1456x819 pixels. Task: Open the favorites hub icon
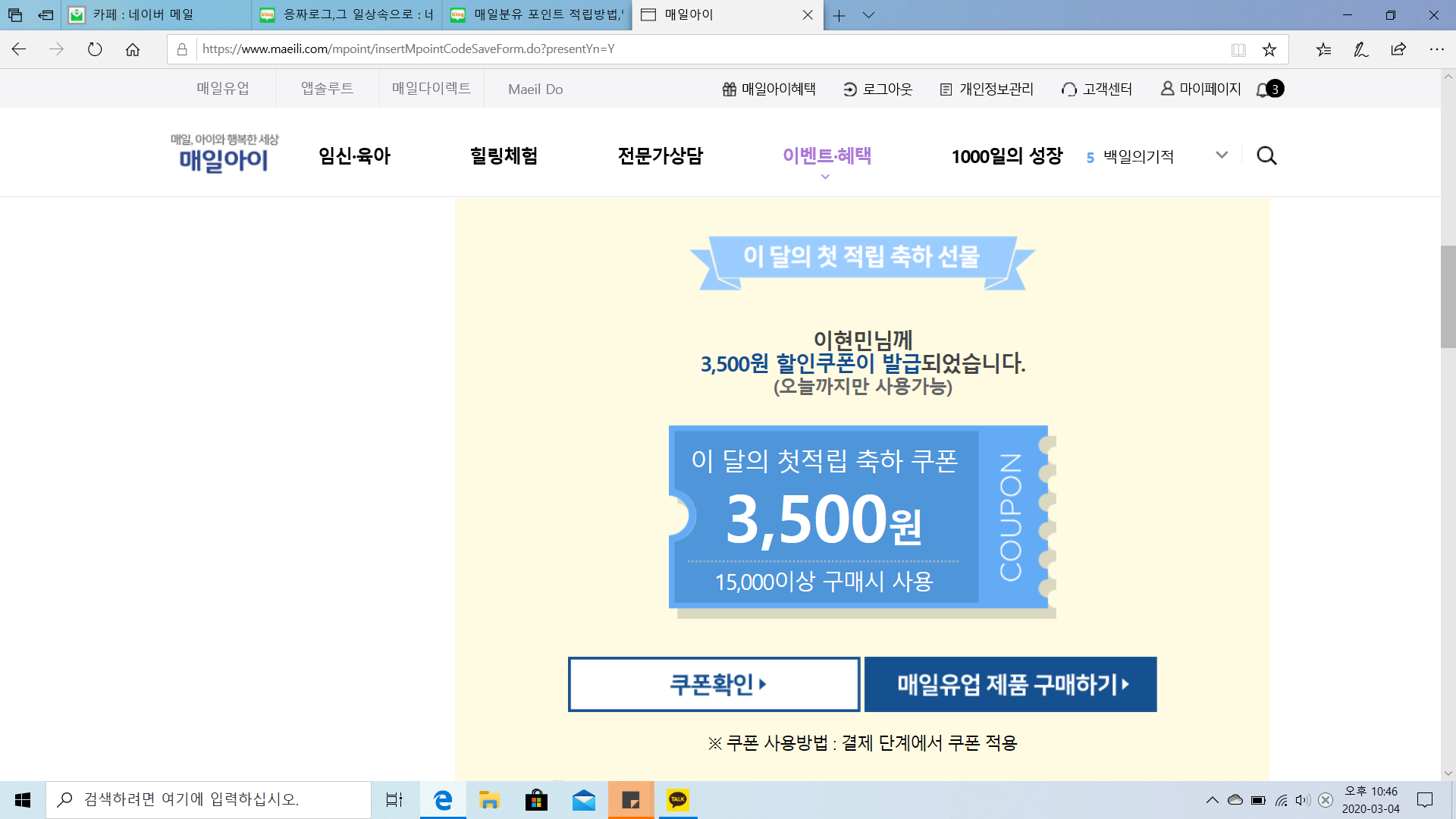[x=1323, y=49]
